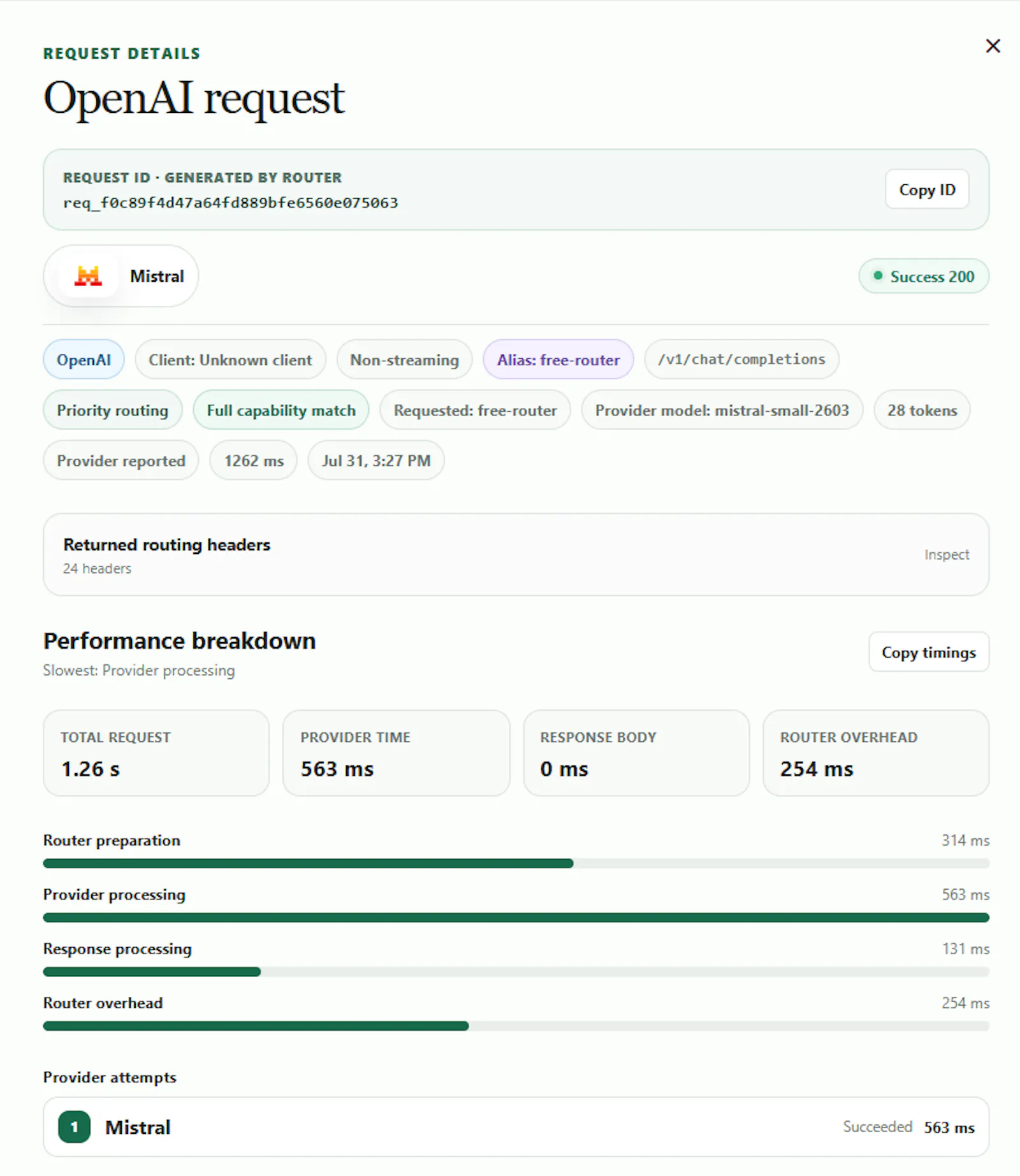Click the bottom Router overhead progress bar

(x=516, y=1026)
